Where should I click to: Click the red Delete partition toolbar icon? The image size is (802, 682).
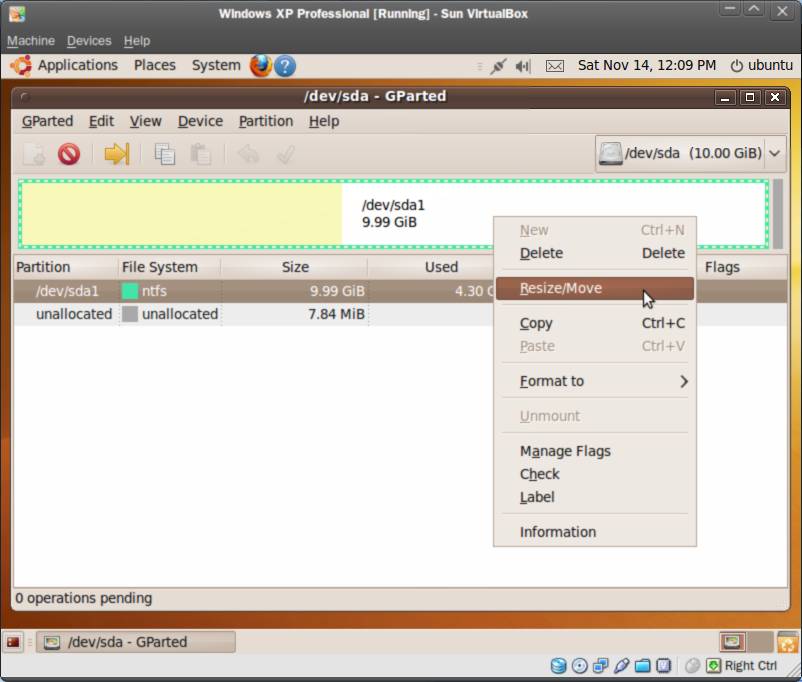(x=69, y=153)
